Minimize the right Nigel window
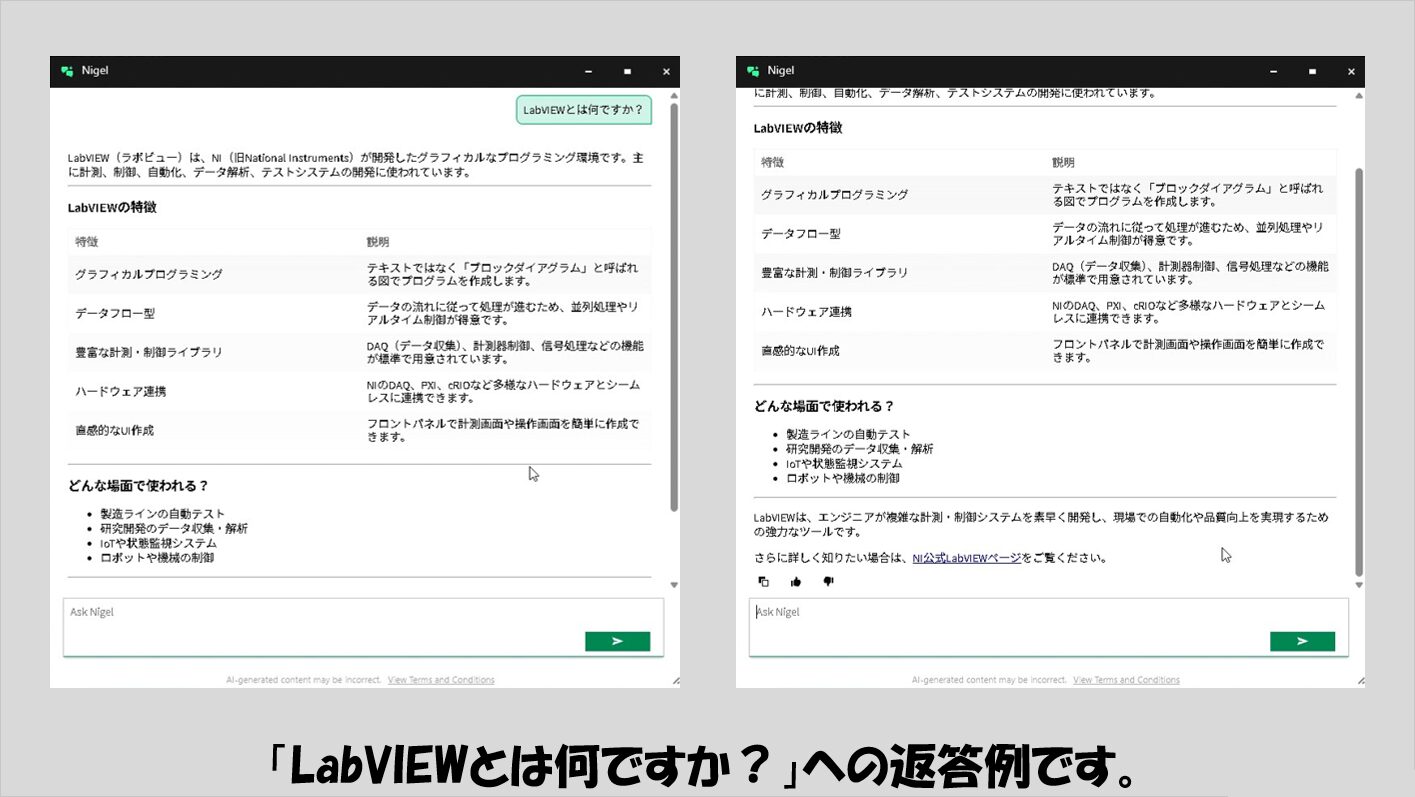The image size is (1415, 797). tap(1274, 71)
